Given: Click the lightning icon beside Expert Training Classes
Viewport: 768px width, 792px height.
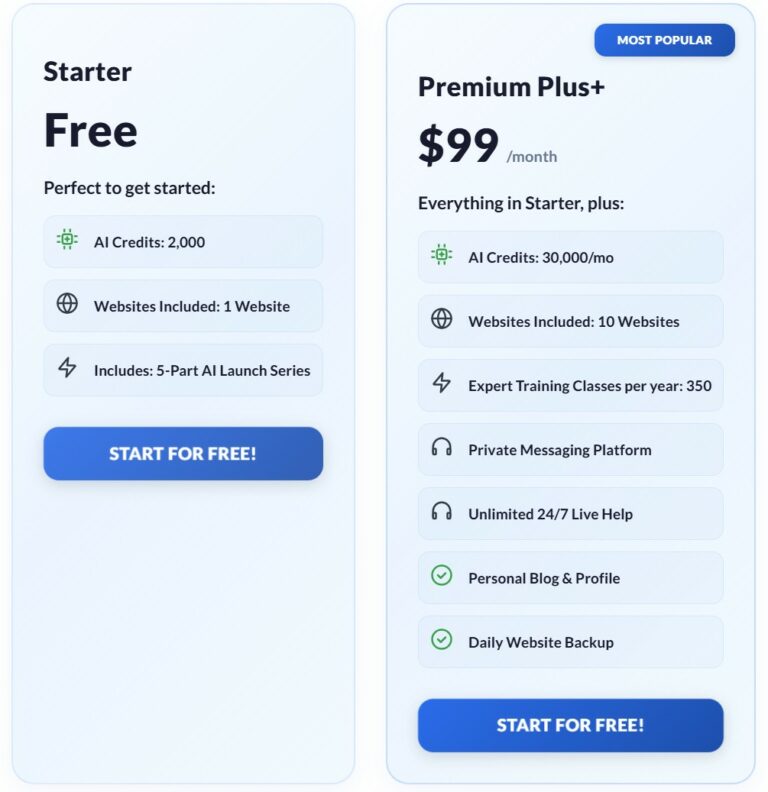Looking at the screenshot, I should click(441, 384).
